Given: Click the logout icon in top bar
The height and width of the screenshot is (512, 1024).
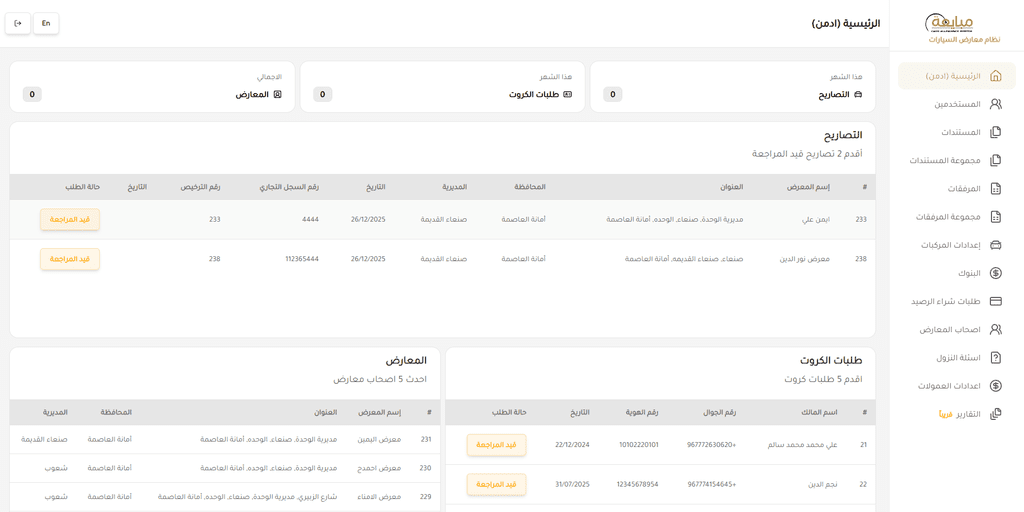Looking at the screenshot, I should (18, 23).
